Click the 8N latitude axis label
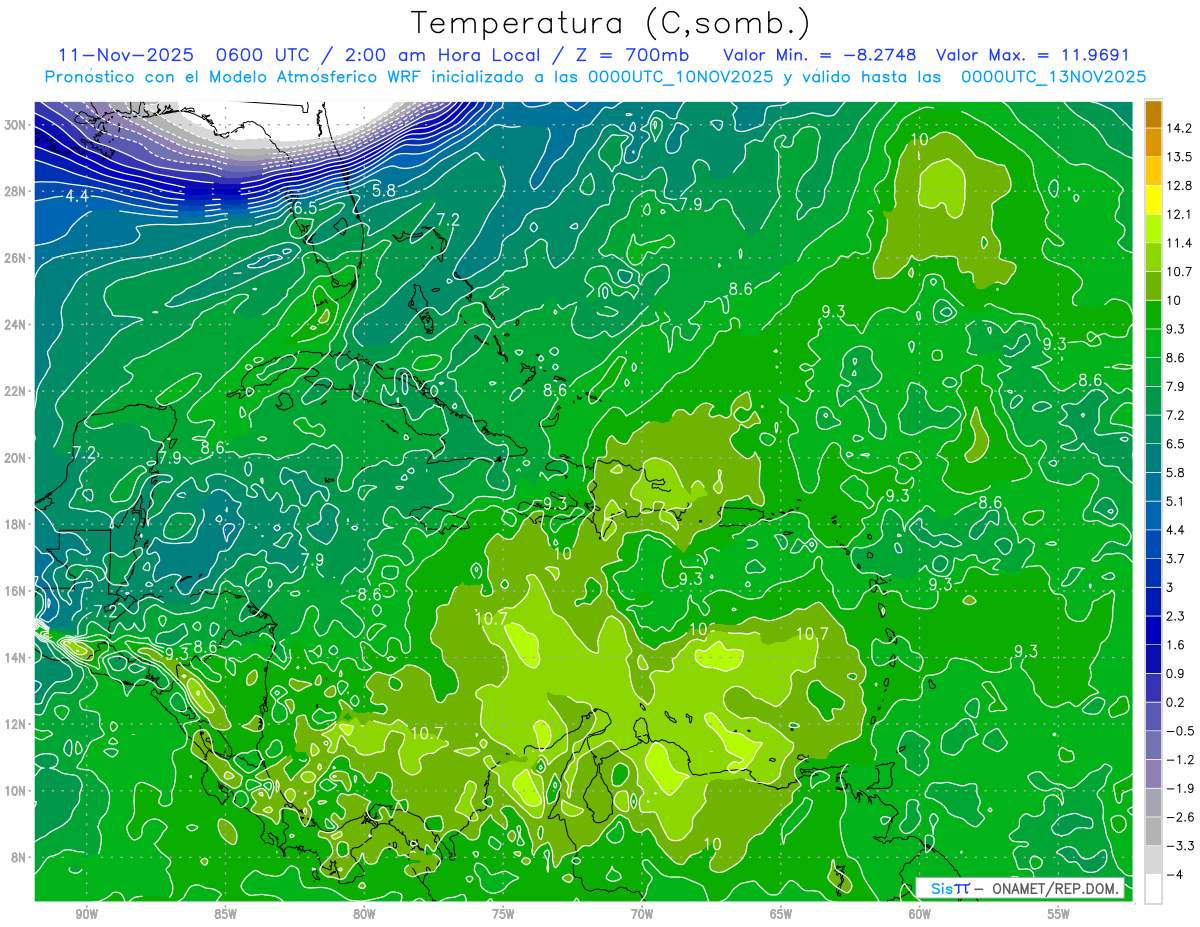 tap(20, 857)
